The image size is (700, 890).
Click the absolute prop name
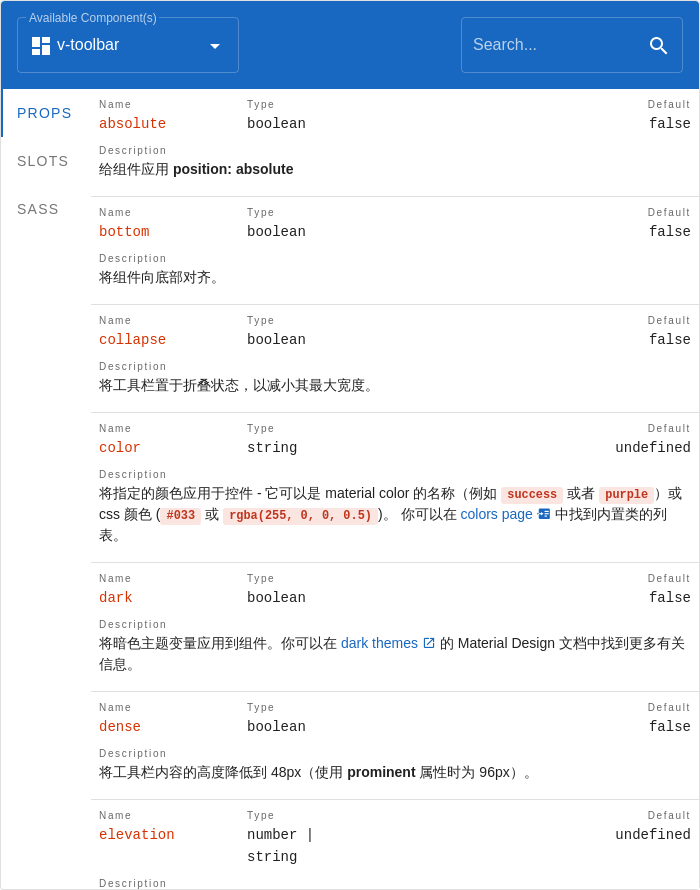pos(132,123)
